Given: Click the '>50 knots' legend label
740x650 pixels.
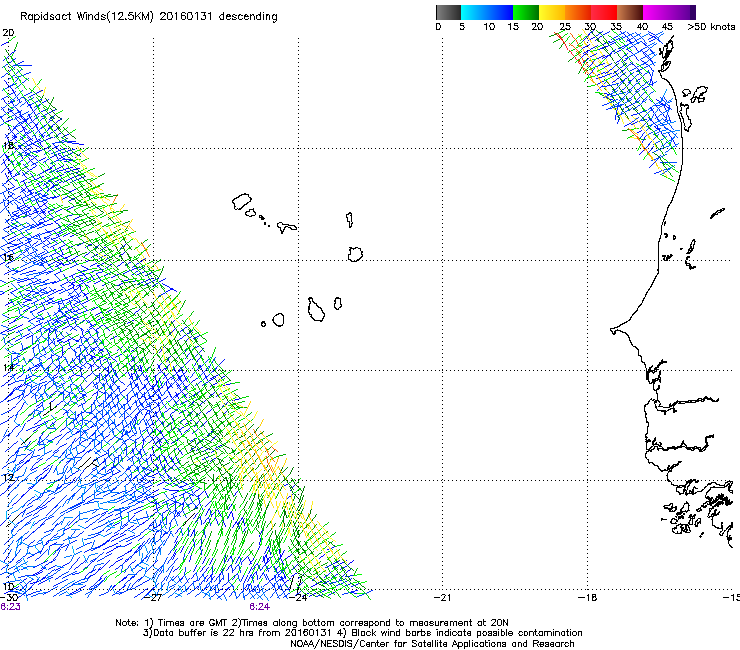Looking at the screenshot, I should click(711, 27).
